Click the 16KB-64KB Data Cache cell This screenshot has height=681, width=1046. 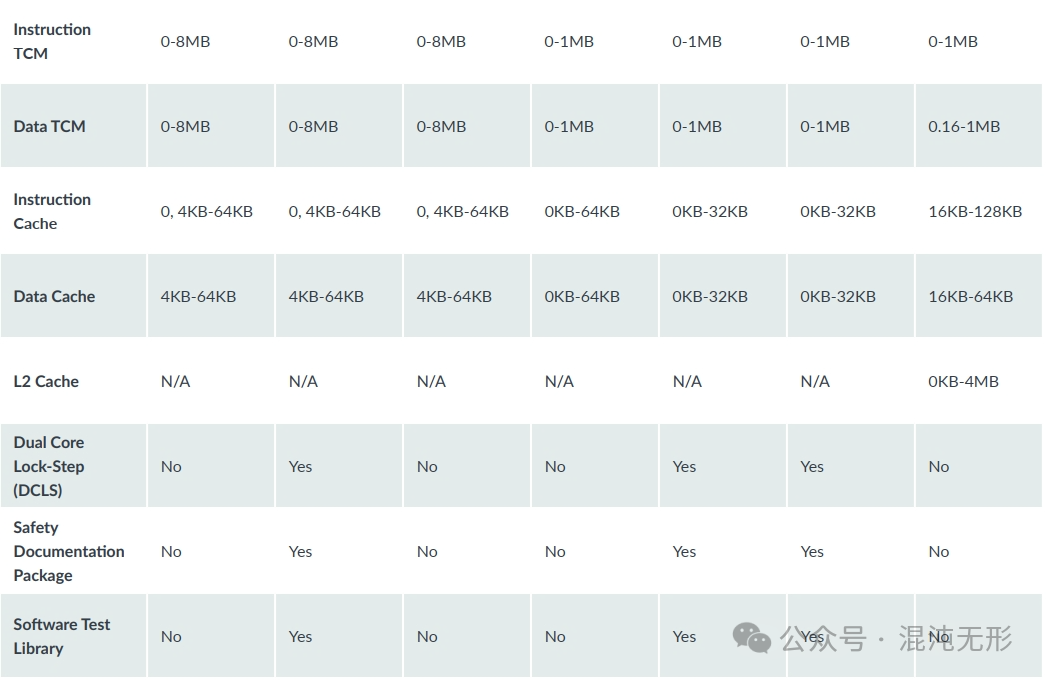pos(970,296)
